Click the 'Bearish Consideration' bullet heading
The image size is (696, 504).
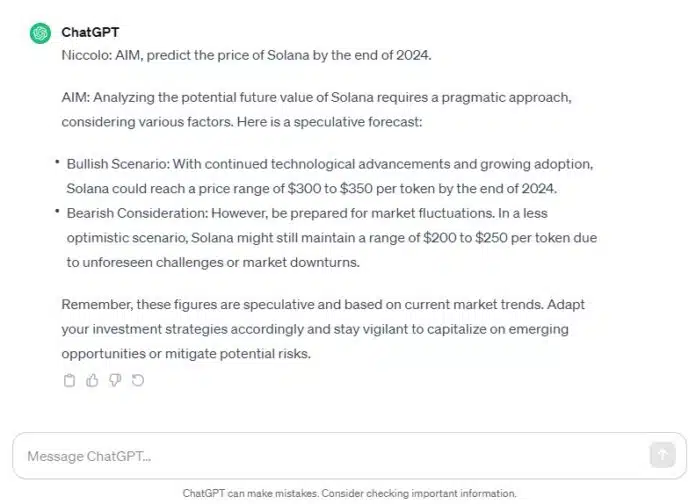[x=137, y=213]
